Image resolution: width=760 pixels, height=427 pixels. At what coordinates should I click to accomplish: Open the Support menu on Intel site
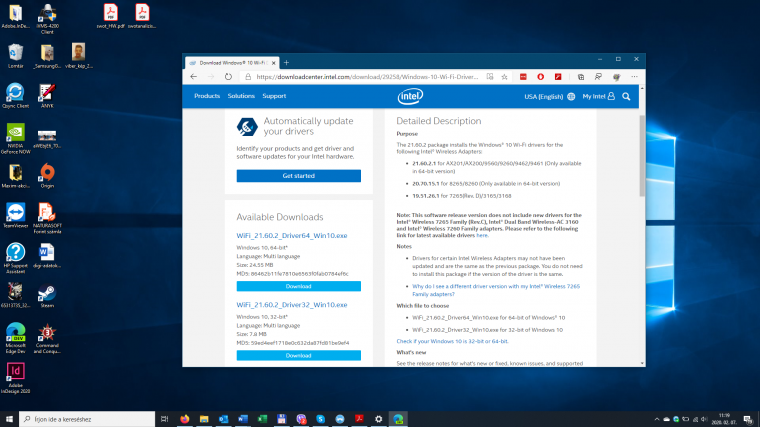[x=274, y=96]
